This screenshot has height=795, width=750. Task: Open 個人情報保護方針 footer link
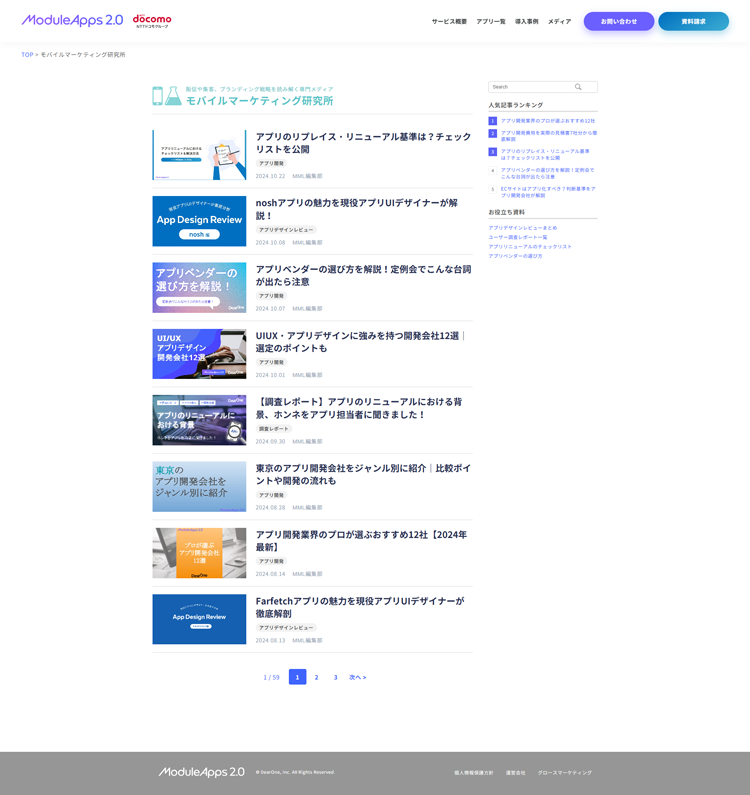pyautogui.click(x=474, y=773)
